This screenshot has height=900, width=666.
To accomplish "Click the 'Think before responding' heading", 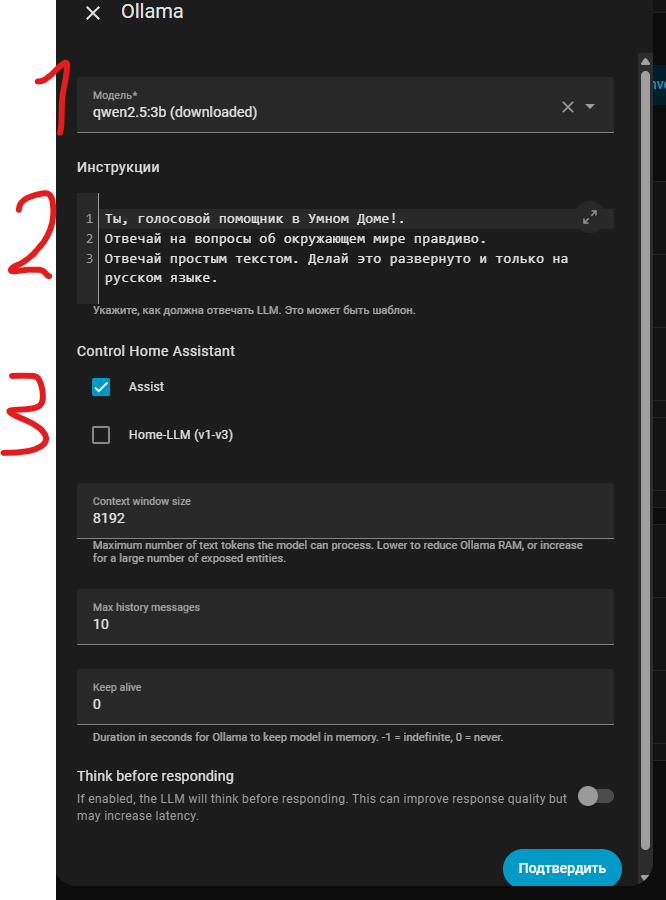I will pos(156,776).
